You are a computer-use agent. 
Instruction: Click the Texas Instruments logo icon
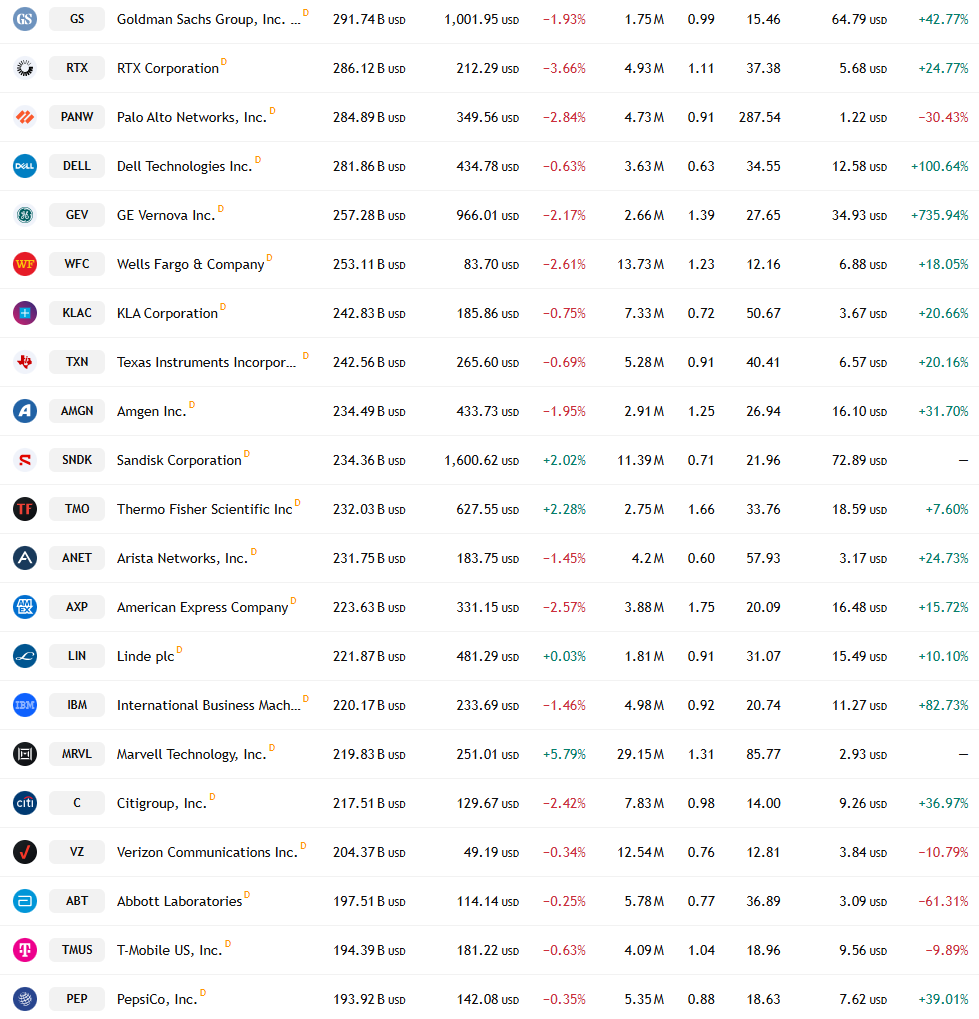pos(25,361)
